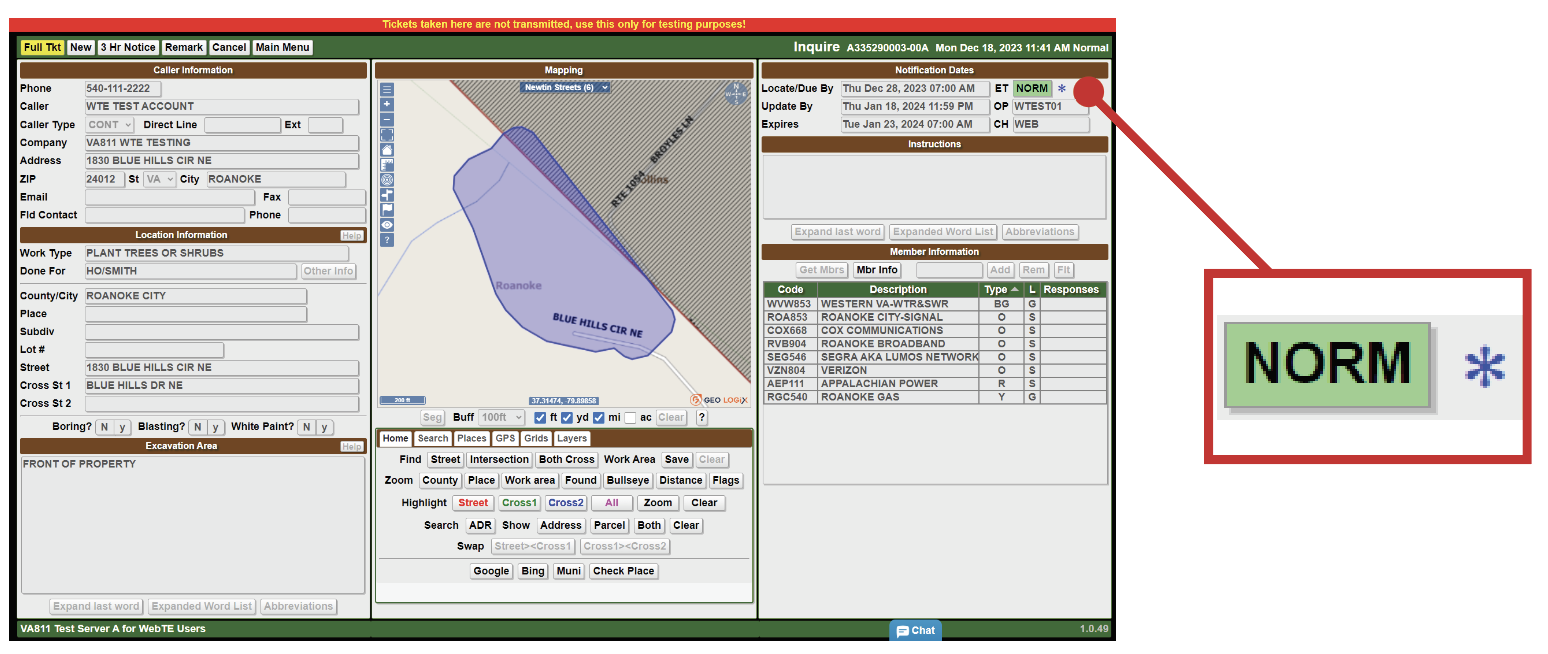Select the bullseye icon in map toolbar
This screenshot has height=654, width=1548.
pyautogui.click(x=387, y=179)
